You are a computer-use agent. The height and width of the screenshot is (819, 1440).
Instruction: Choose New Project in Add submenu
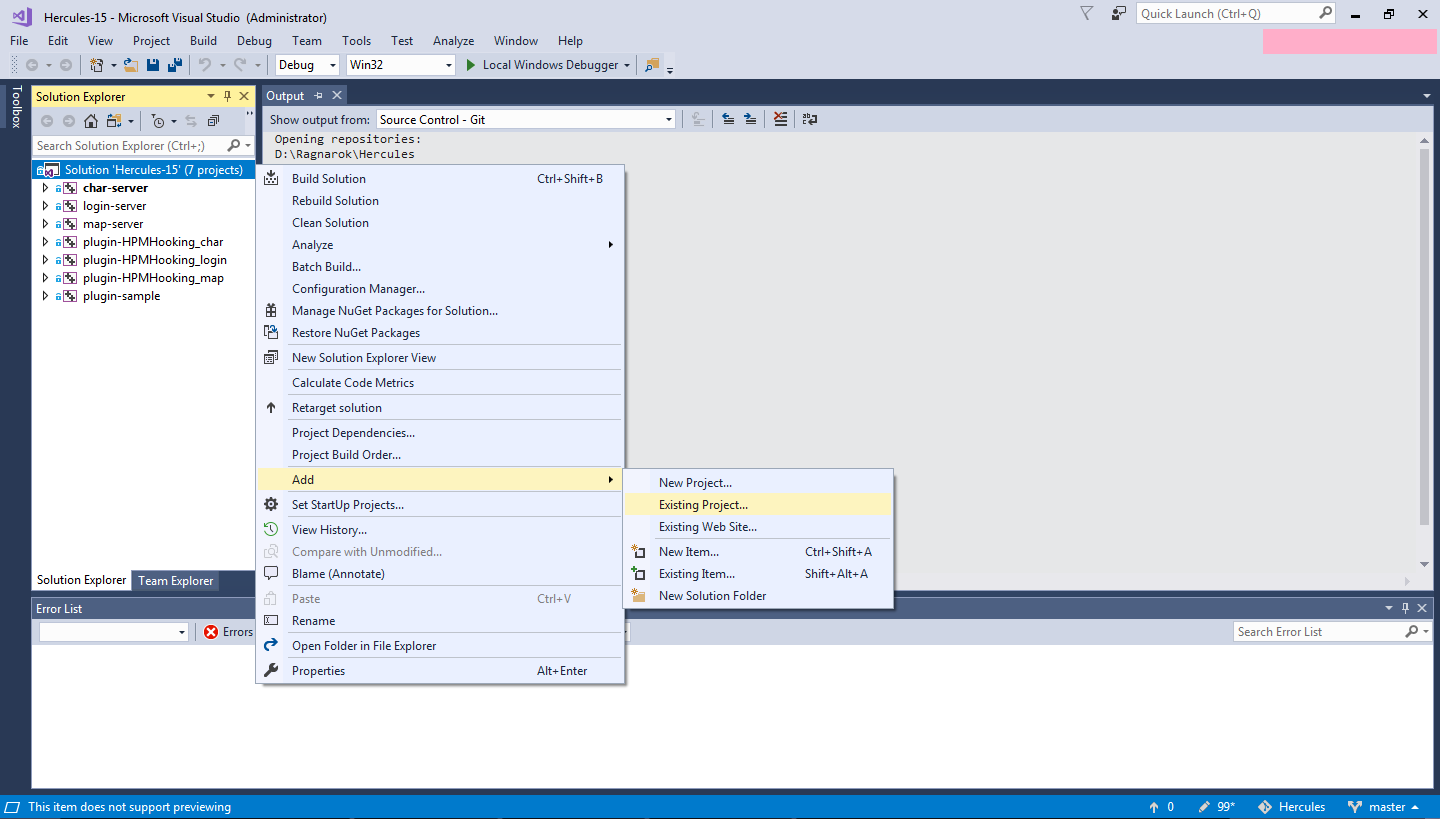pos(758,483)
